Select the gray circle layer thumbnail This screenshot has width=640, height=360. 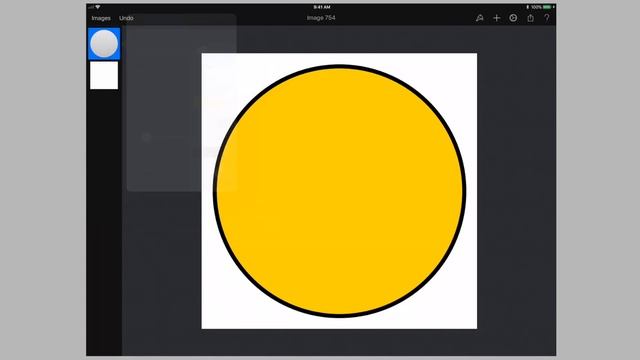coord(104,44)
